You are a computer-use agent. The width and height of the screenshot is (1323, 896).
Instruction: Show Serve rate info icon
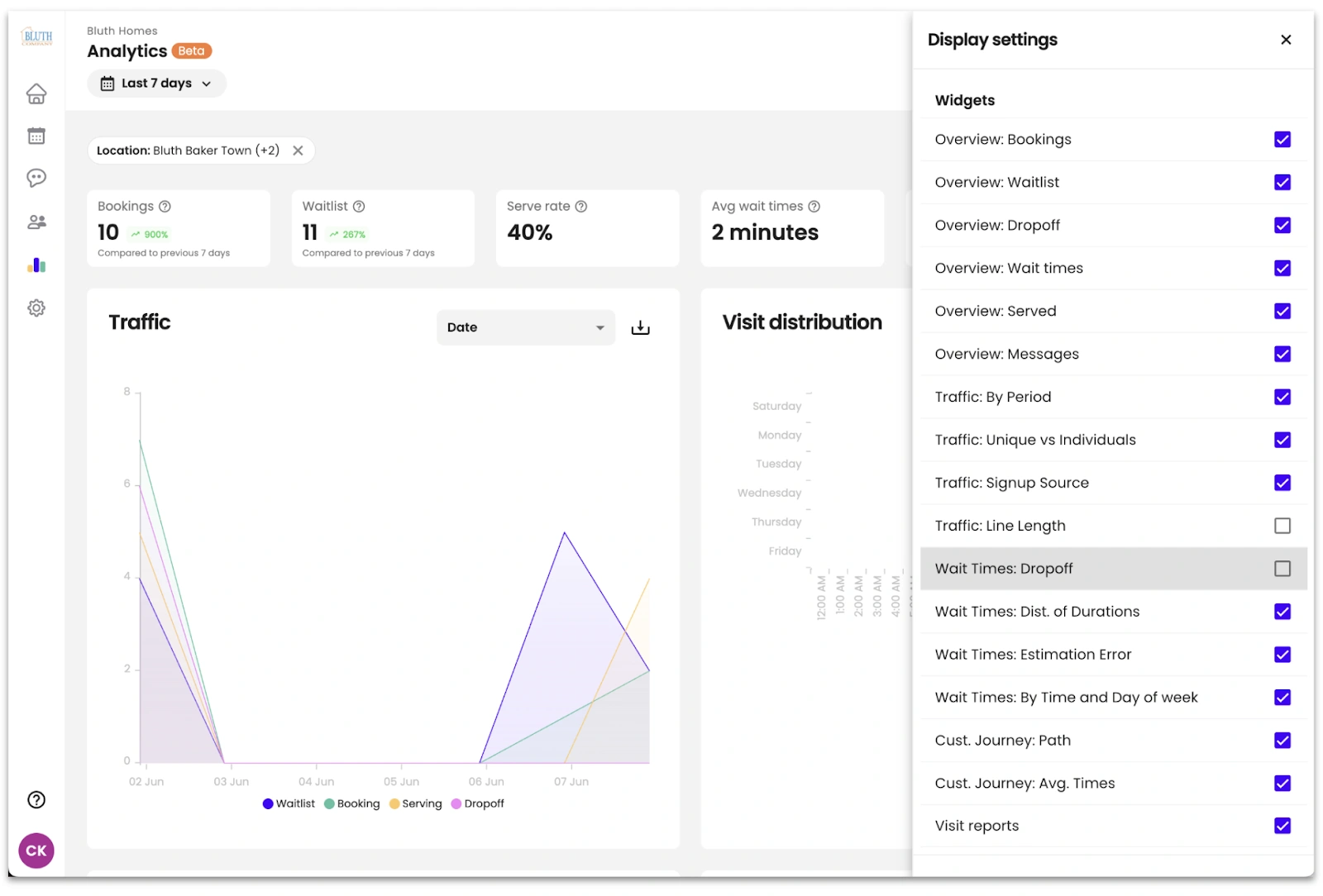tap(581, 207)
